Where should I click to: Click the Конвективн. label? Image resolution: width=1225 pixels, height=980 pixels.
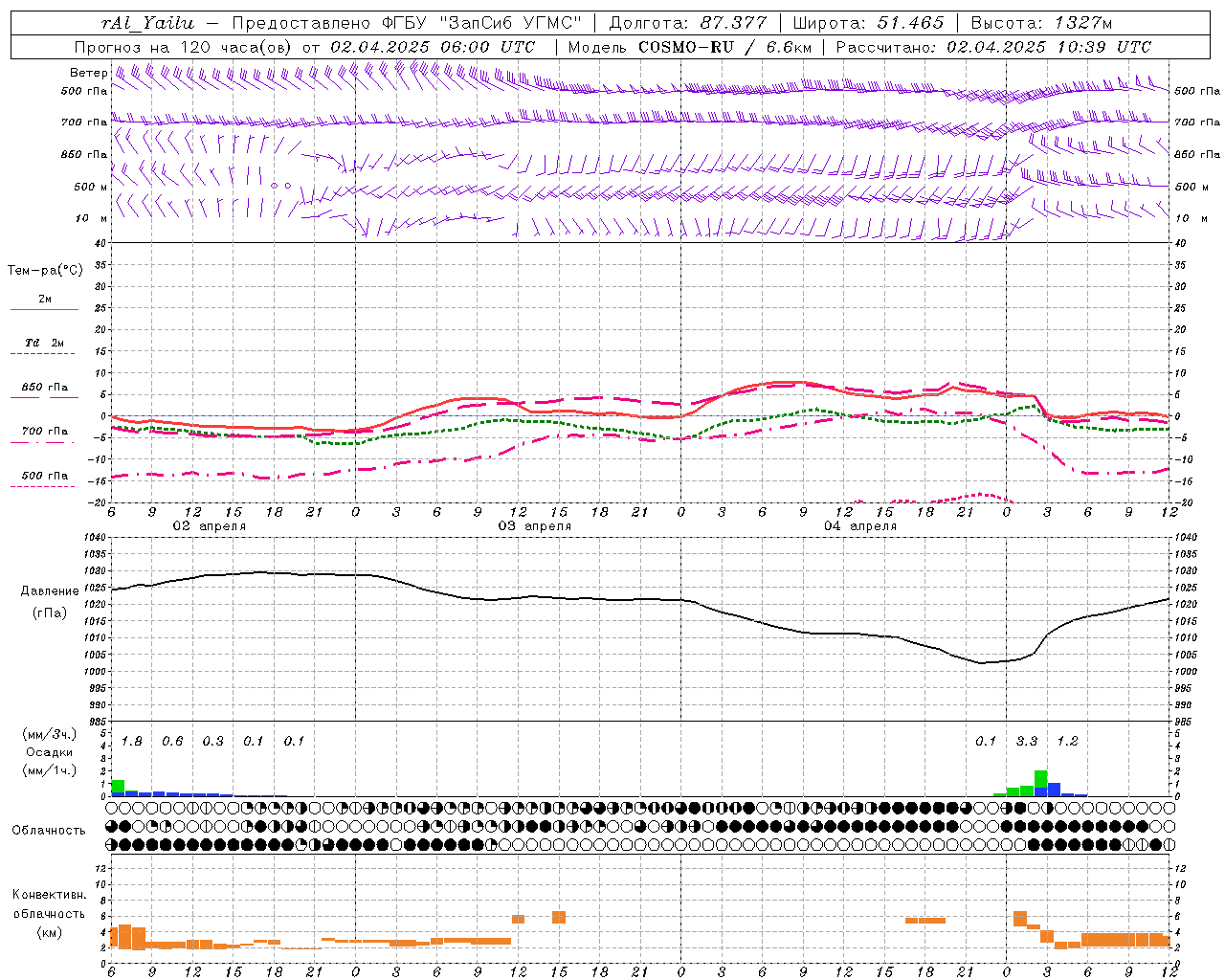(x=50, y=895)
